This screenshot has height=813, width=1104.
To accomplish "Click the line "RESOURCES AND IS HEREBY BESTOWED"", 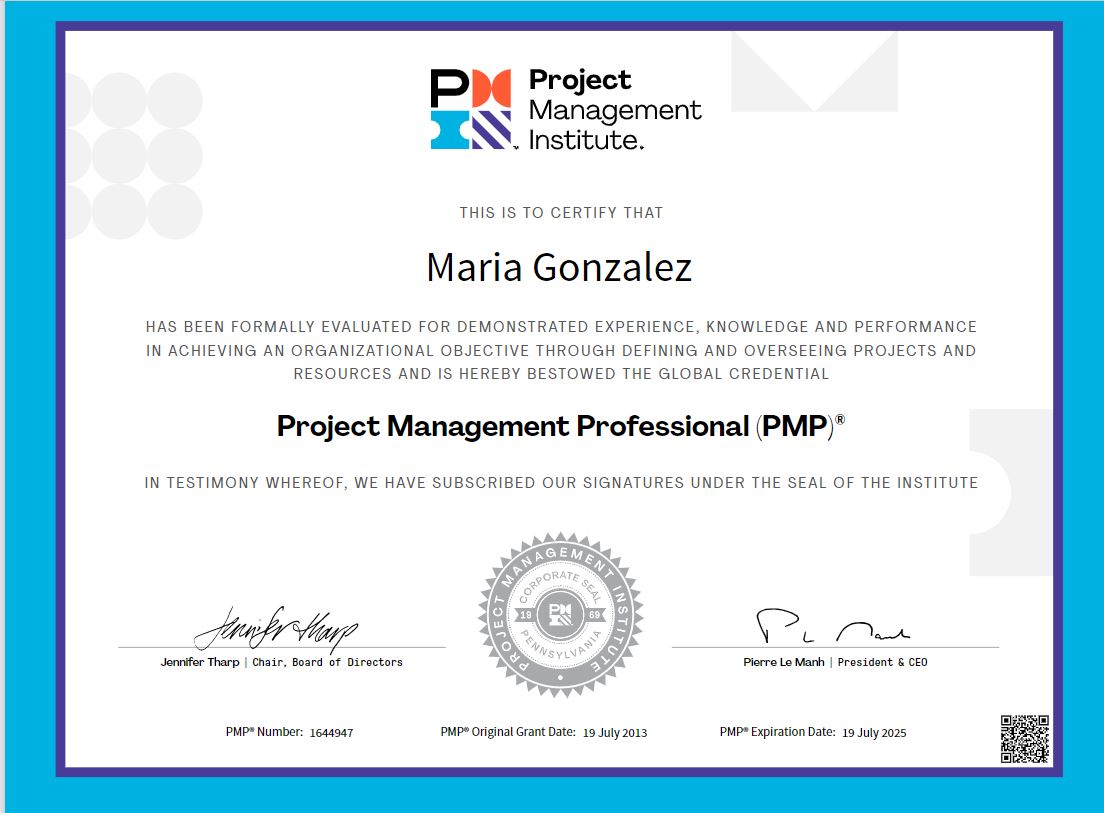I will point(561,374).
